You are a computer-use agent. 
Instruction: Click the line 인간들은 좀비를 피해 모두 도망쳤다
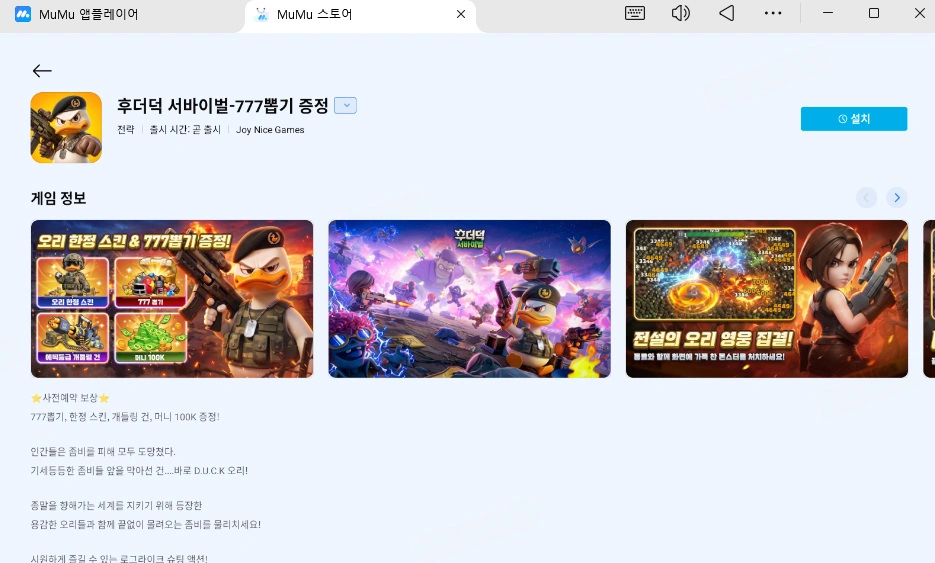point(103,451)
